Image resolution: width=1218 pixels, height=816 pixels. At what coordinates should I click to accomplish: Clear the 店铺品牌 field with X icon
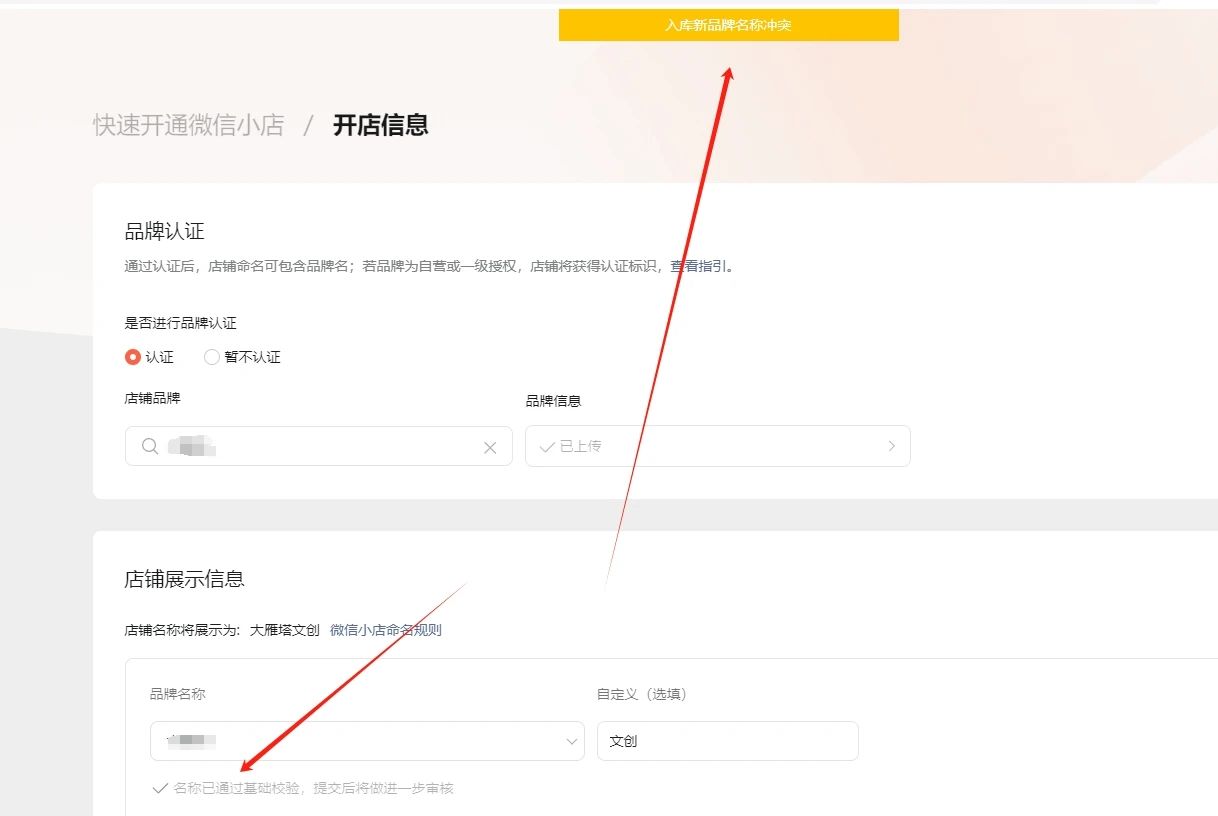click(490, 448)
